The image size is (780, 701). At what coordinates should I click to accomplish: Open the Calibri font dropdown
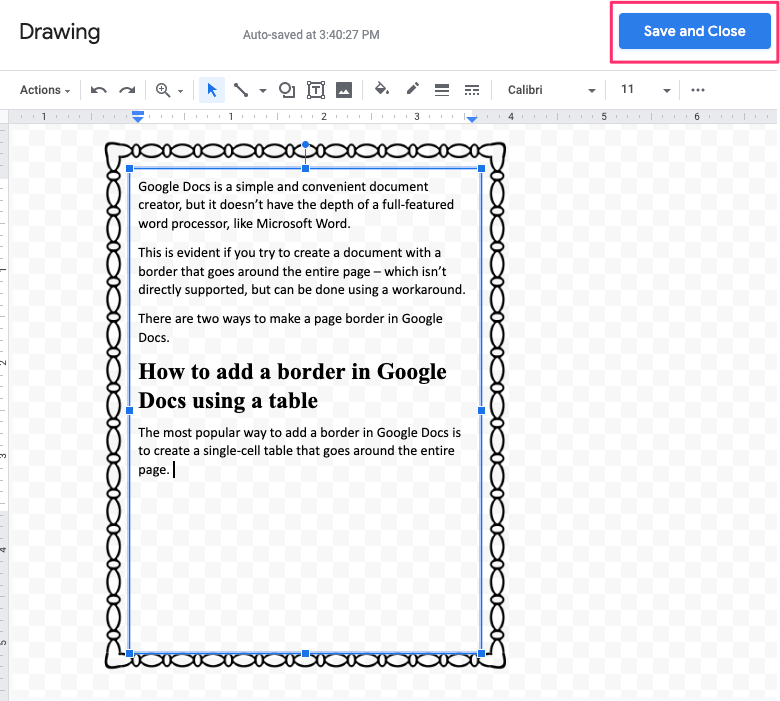pyautogui.click(x=551, y=90)
